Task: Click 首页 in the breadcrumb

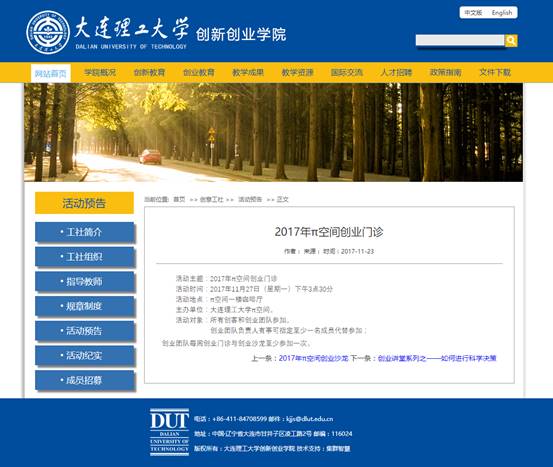Action: pyautogui.click(x=179, y=199)
